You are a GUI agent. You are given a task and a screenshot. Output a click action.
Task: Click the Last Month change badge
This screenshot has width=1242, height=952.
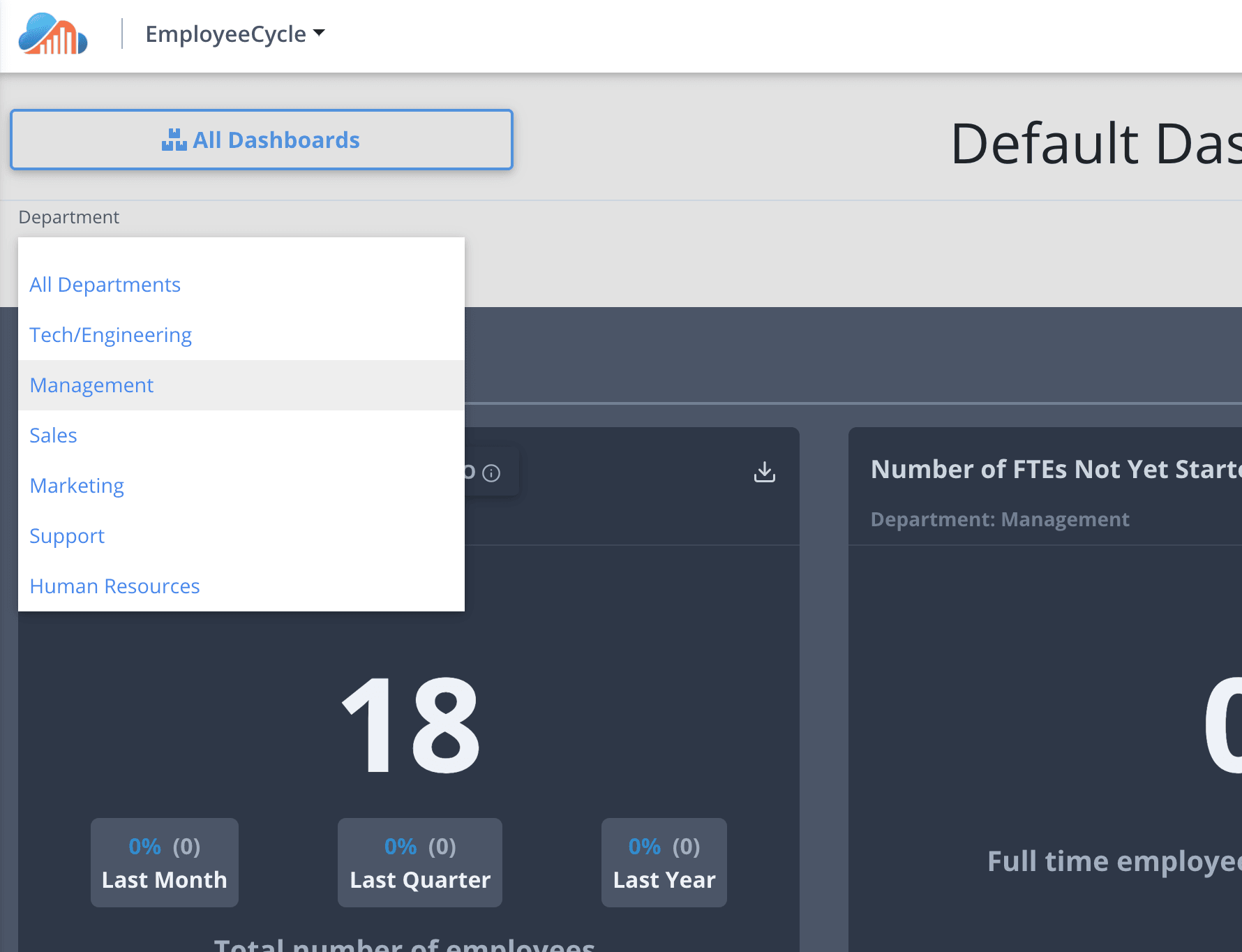(165, 863)
